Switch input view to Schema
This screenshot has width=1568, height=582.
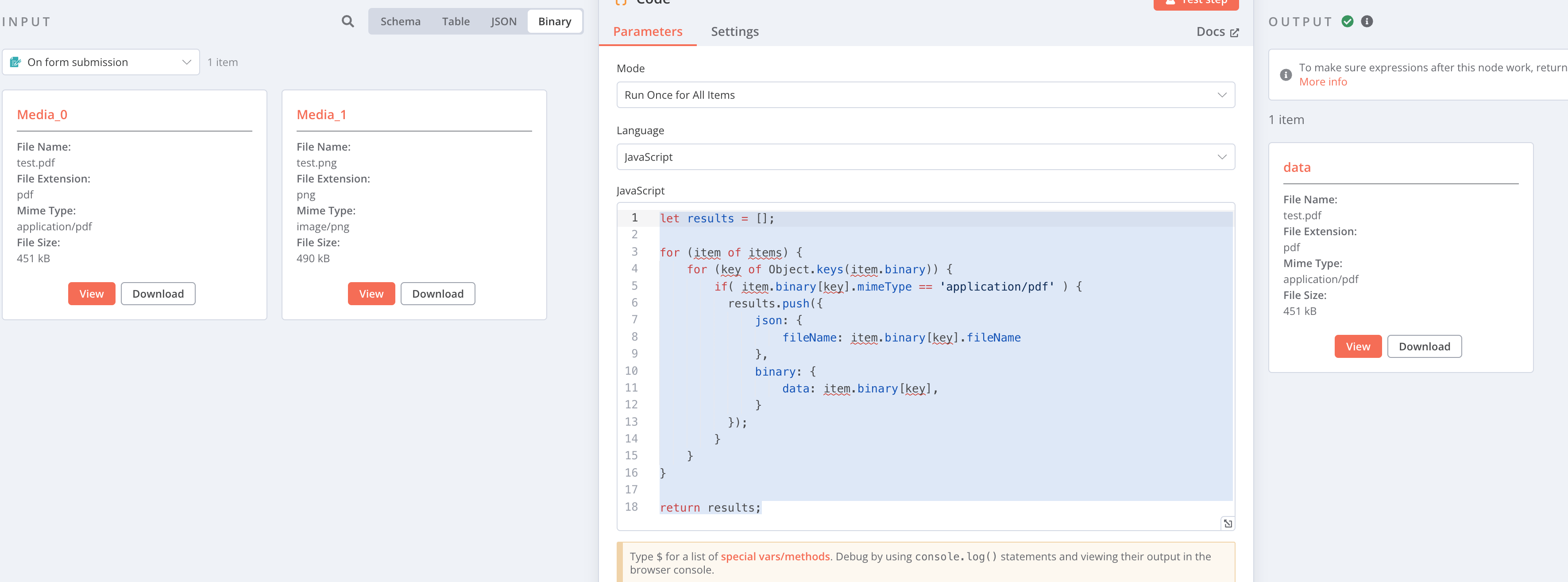(x=401, y=21)
